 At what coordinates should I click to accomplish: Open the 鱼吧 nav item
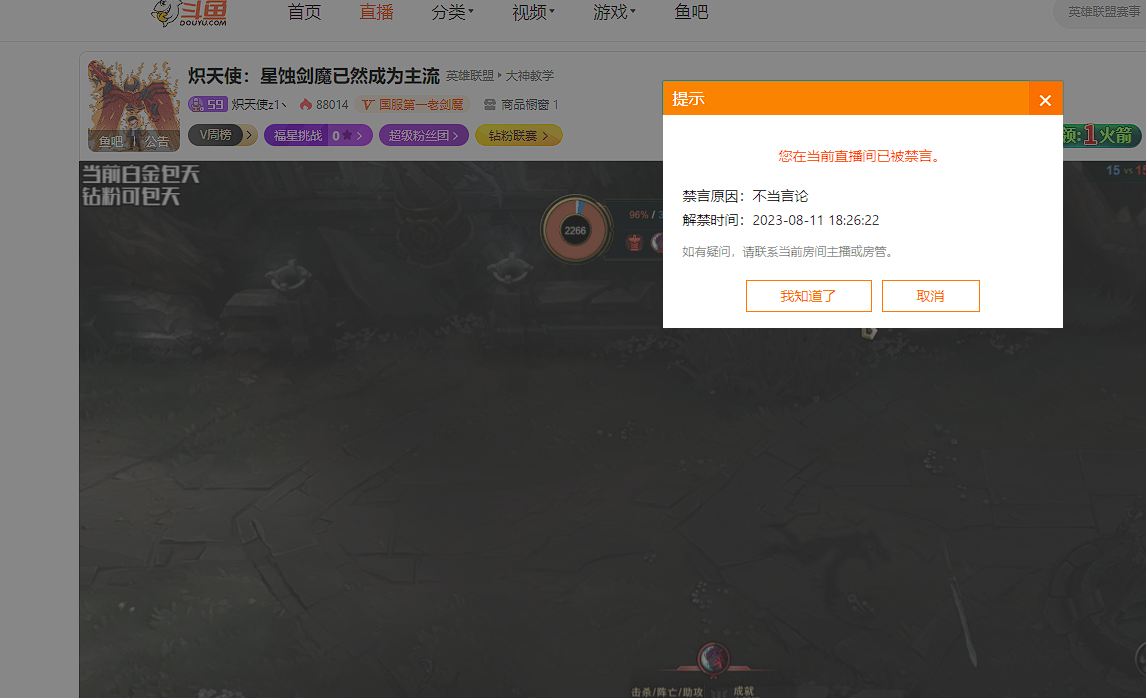pos(691,12)
